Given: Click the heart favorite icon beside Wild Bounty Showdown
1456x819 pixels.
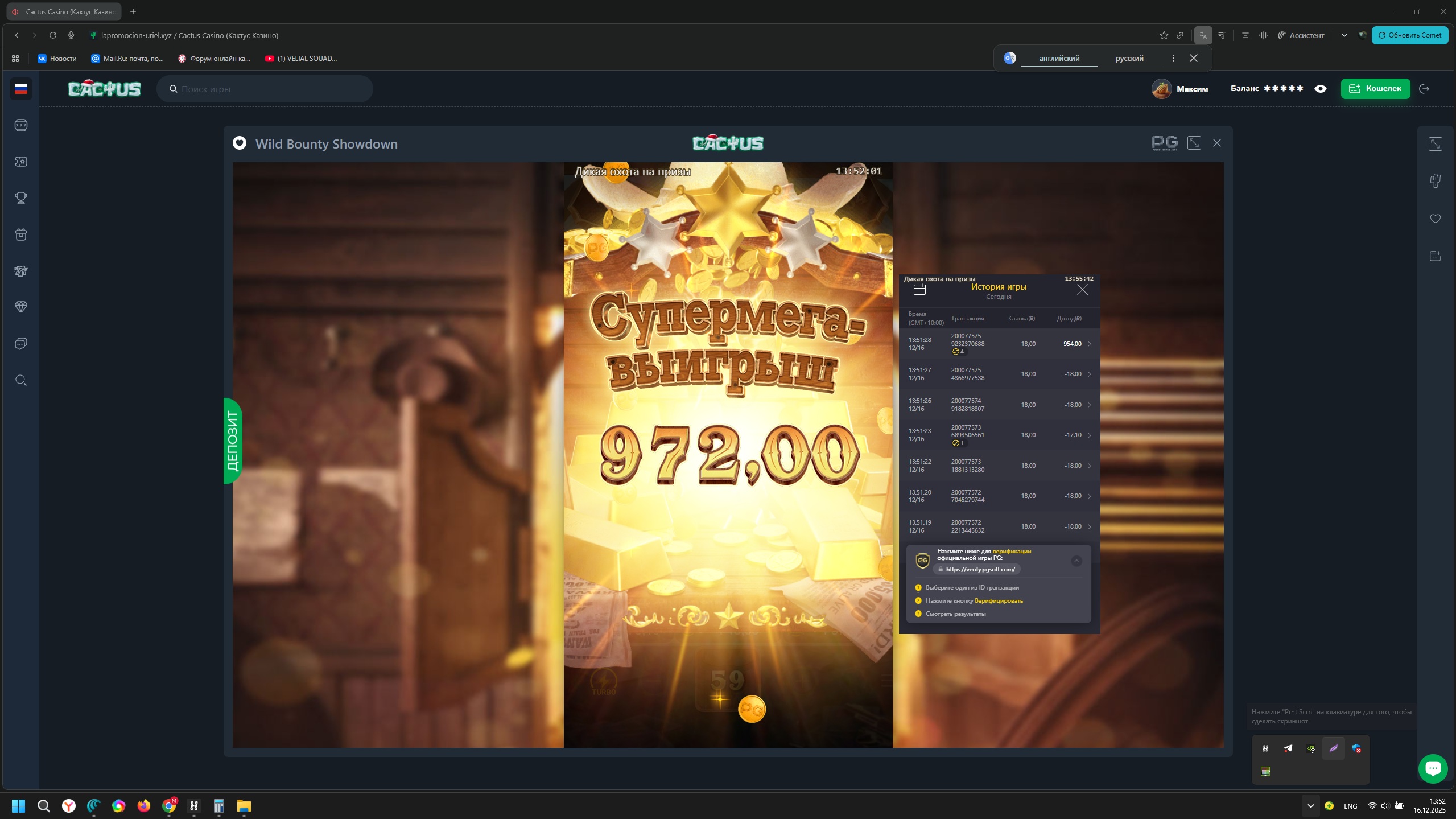Looking at the screenshot, I should 240,143.
